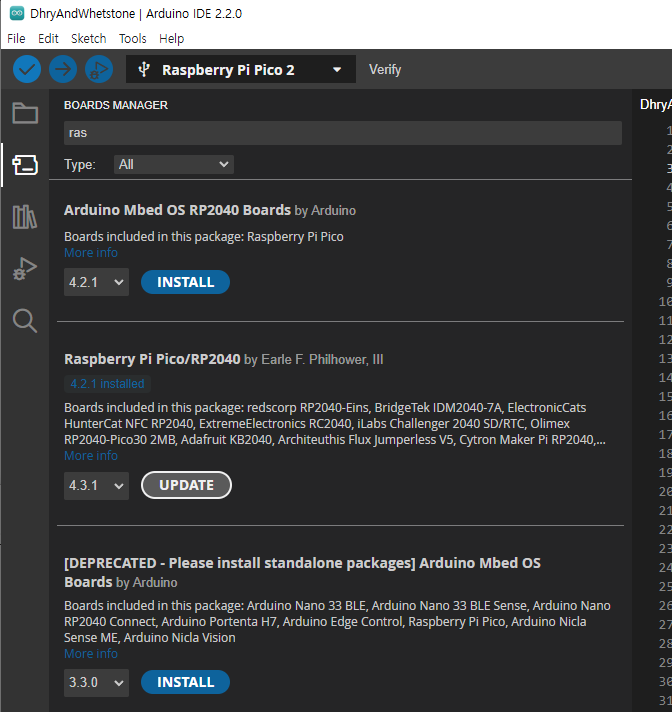Click the 'by Earle F. Philhower, III' author text
Viewport: 672px width, 712px height.
(x=314, y=360)
